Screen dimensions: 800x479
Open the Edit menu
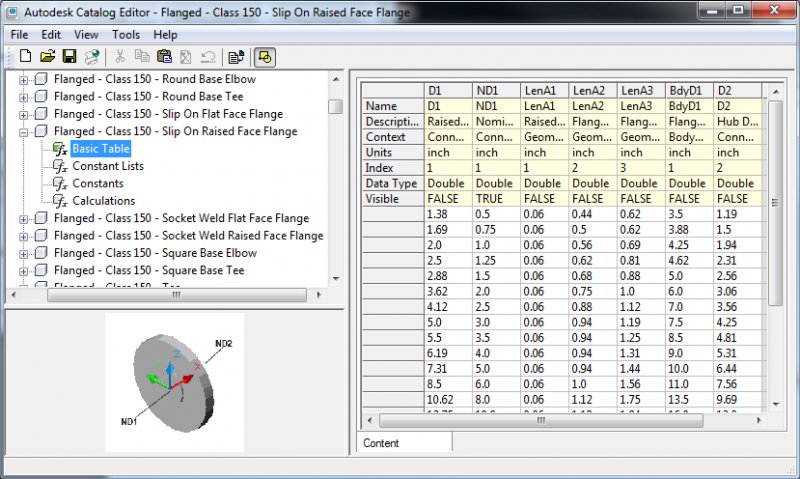51,35
